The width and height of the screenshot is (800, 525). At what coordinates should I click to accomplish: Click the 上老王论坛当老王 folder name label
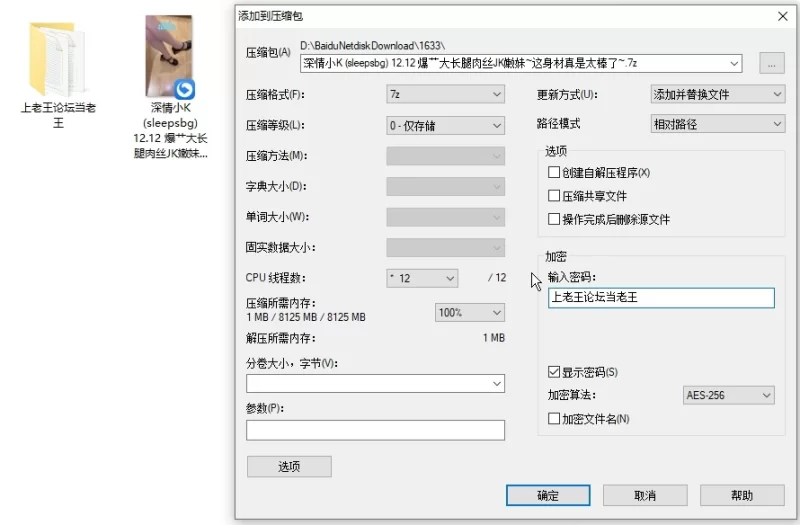[58, 115]
